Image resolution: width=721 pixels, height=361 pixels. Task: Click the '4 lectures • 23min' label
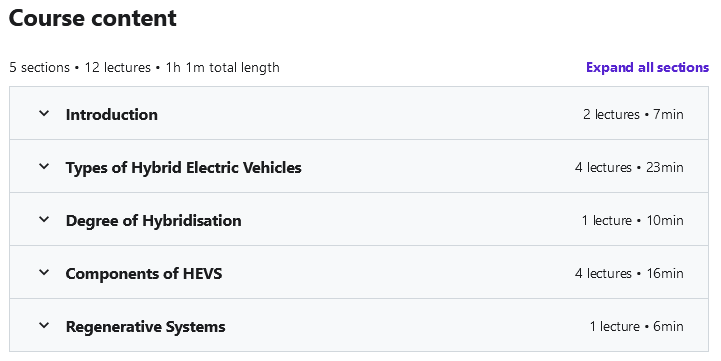pos(629,167)
